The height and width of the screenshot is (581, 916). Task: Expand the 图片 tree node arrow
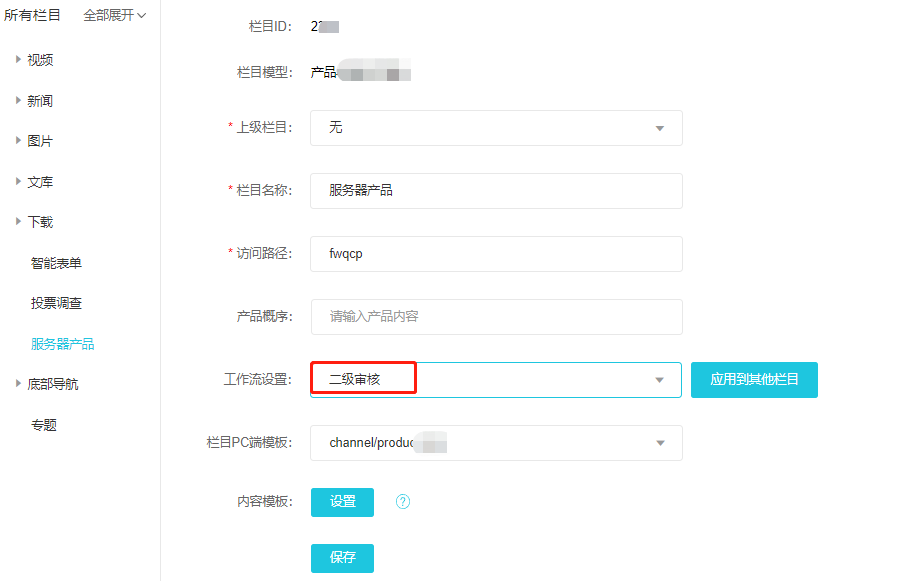(x=18, y=141)
